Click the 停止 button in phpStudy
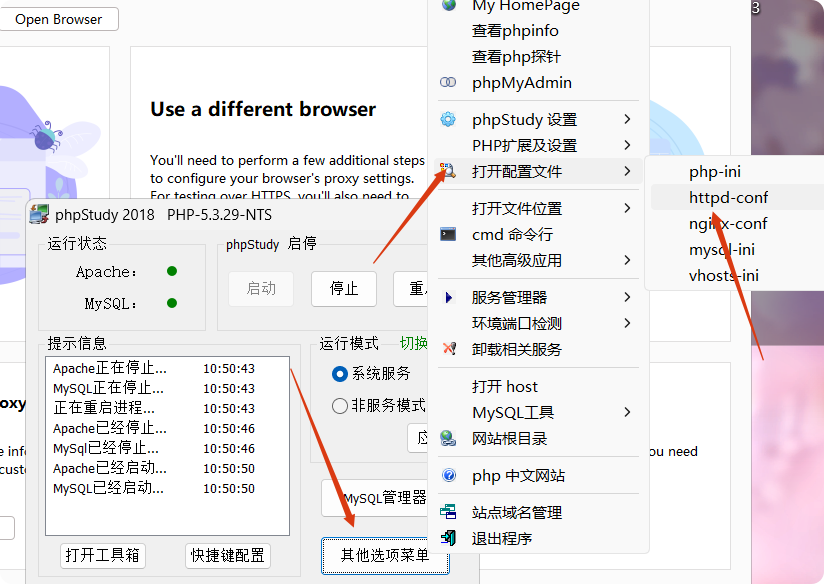The width and height of the screenshot is (824, 584). pos(344,289)
